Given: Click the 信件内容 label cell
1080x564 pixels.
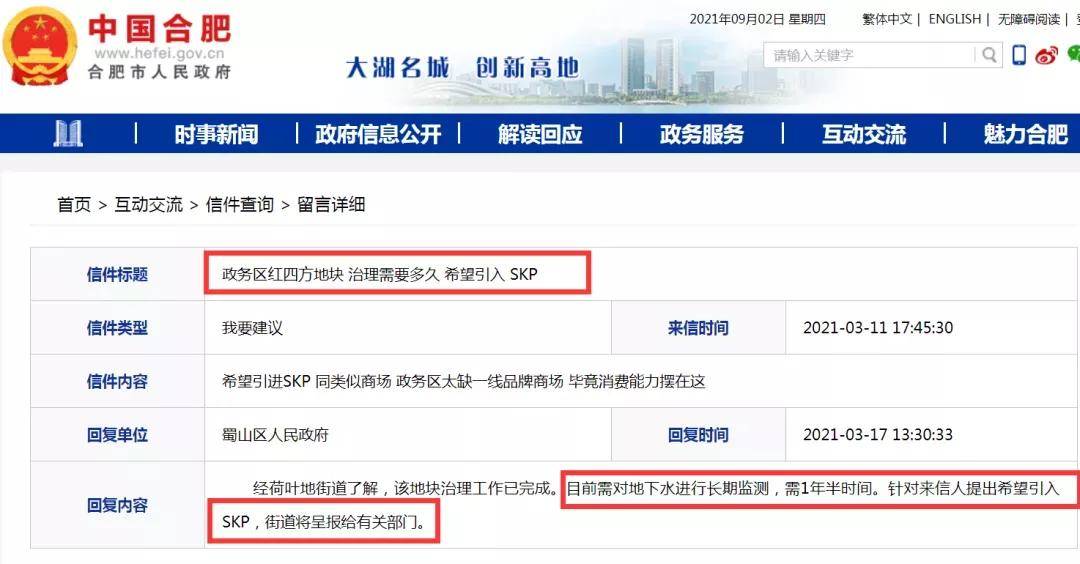Looking at the screenshot, I should click(x=117, y=381).
